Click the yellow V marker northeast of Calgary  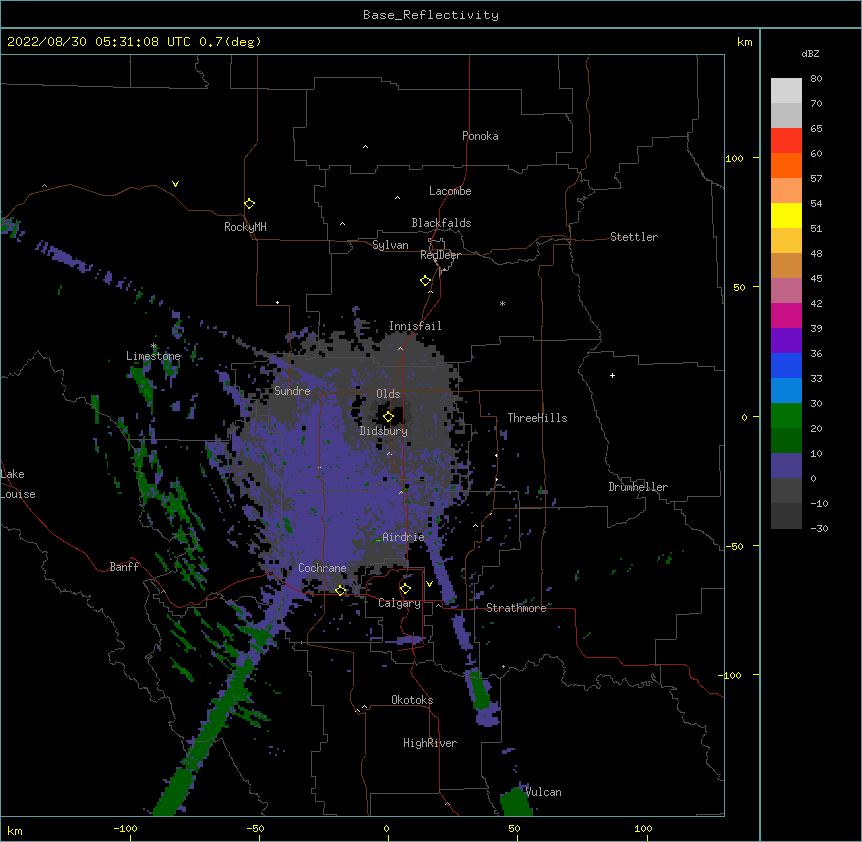tap(429, 584)
